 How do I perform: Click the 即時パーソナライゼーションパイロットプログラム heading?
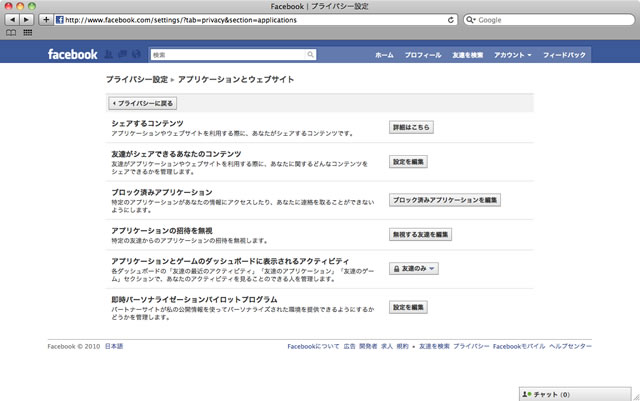(x=194, y=299)
